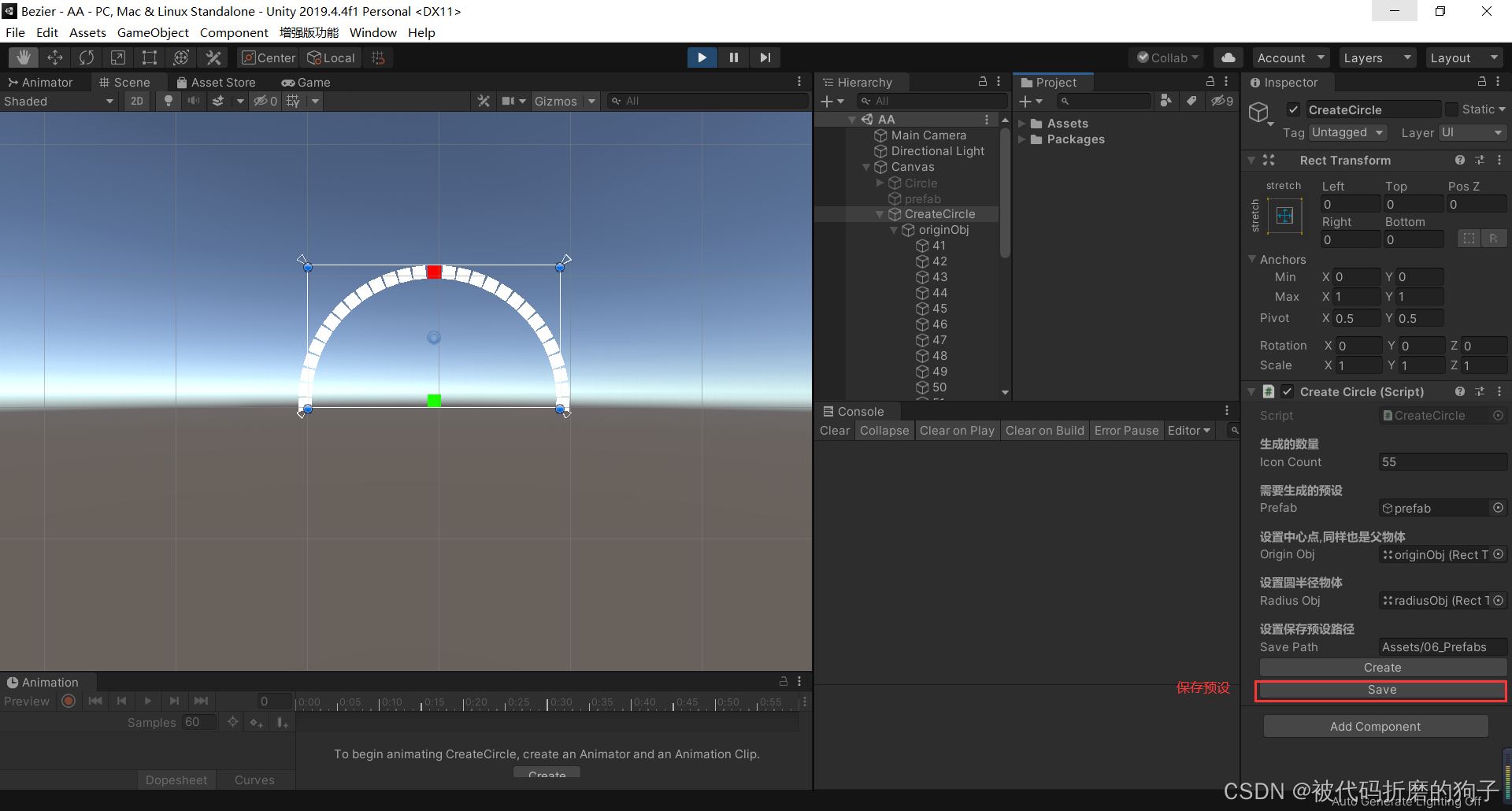Pause play mode with the pause button
The width and height of the screenshot is (1512, 811).
point(733,57)
